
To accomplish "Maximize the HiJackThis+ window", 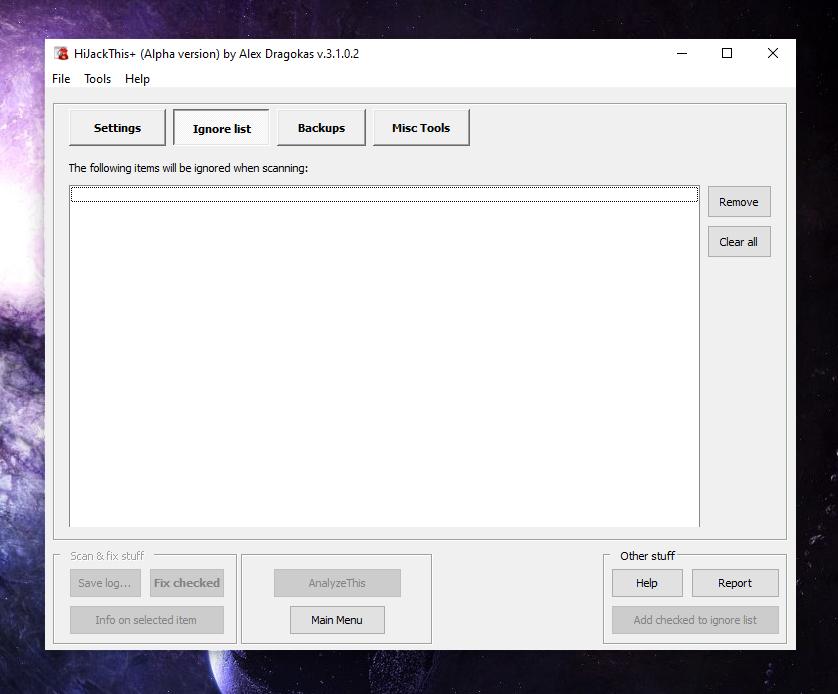I will 727,53.
